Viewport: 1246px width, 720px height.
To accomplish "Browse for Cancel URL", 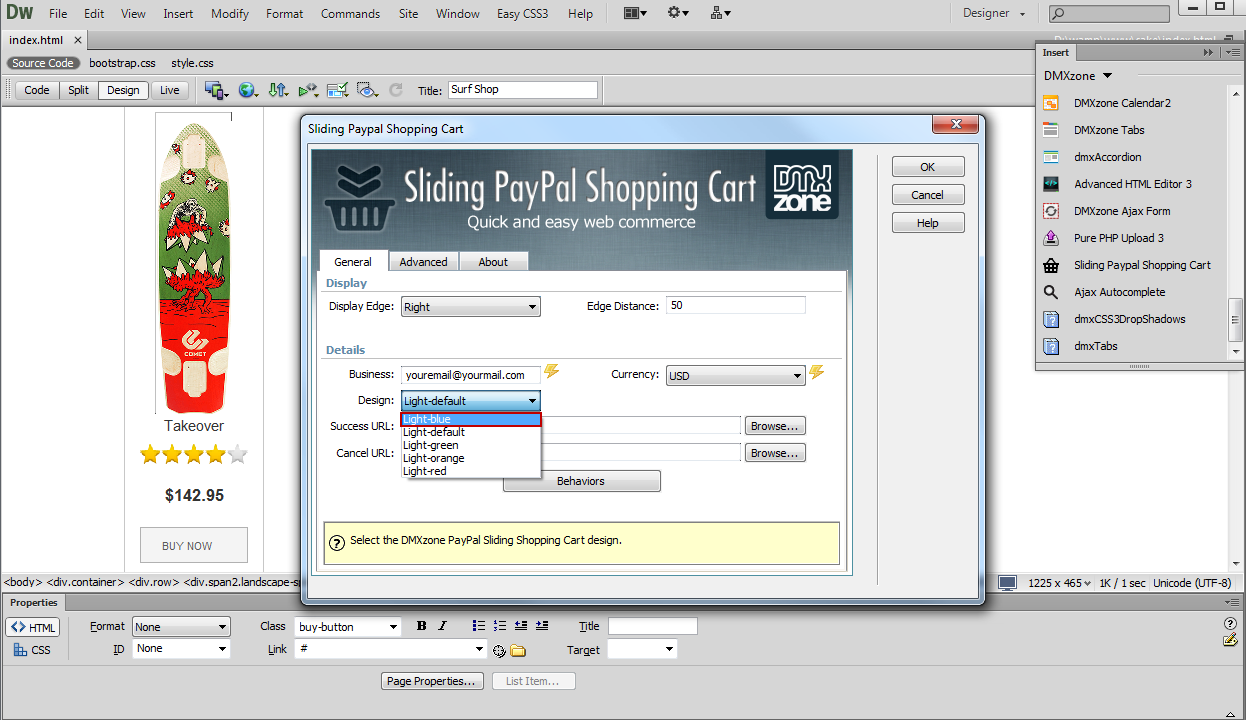I will (775, 453).
